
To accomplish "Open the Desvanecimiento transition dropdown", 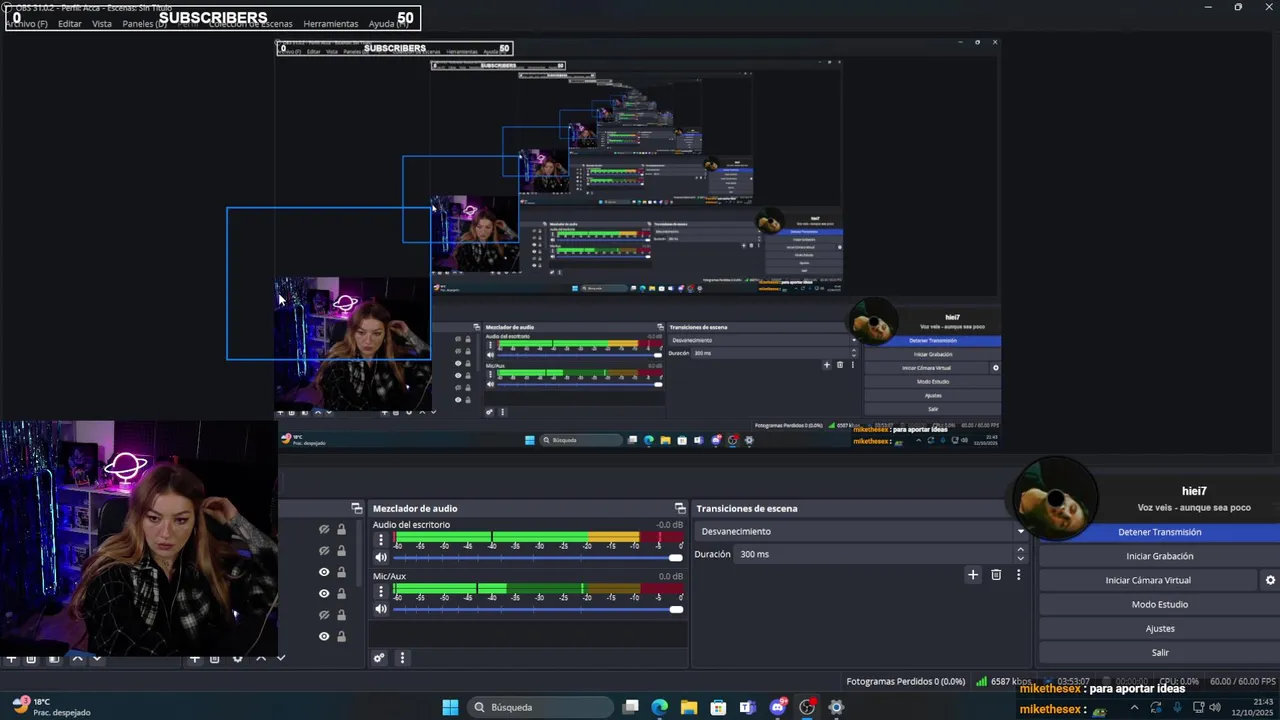I will (x=861, y=531).
